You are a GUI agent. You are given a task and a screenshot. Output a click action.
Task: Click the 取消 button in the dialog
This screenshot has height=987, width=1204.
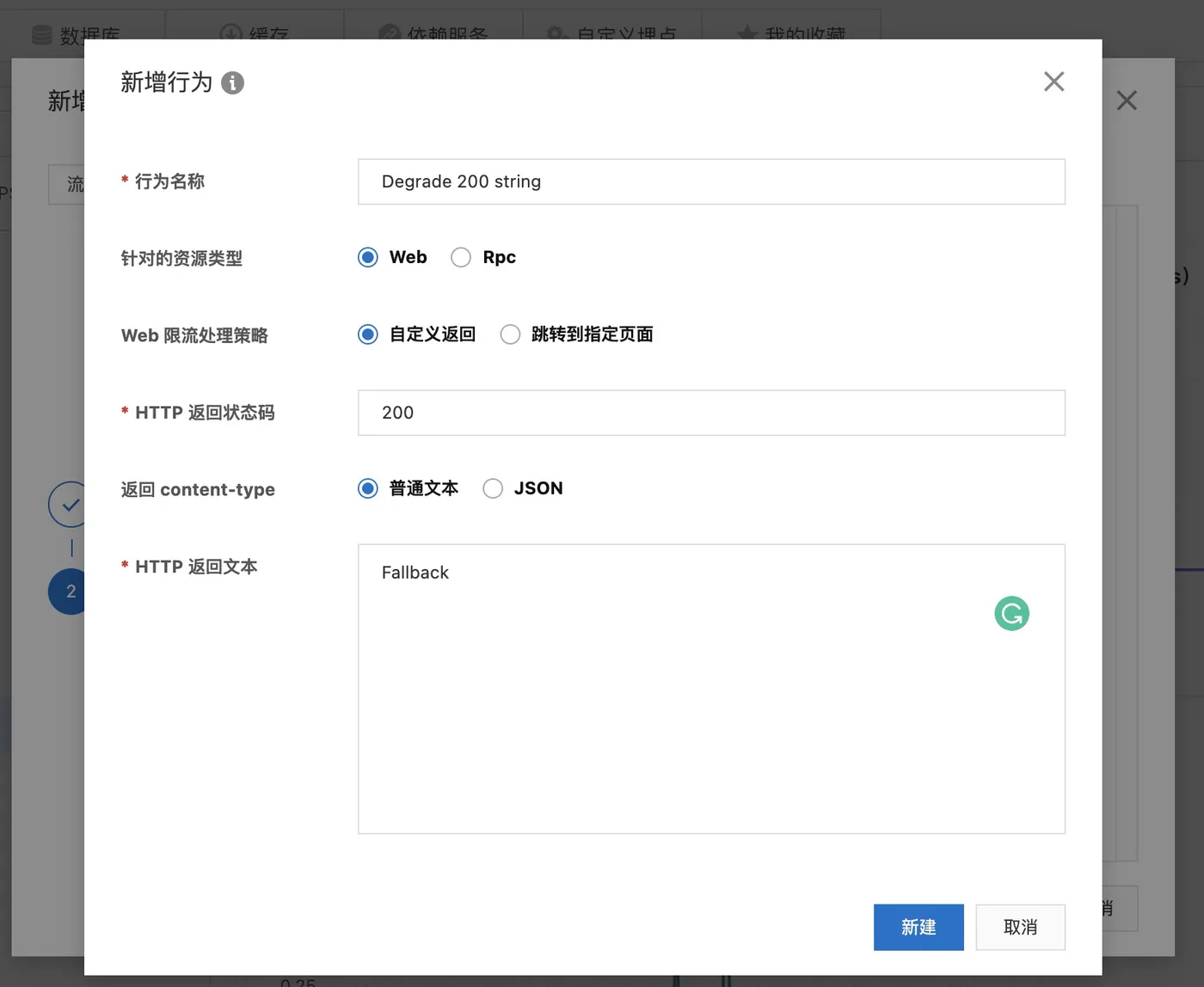[x=1021, y=927]
